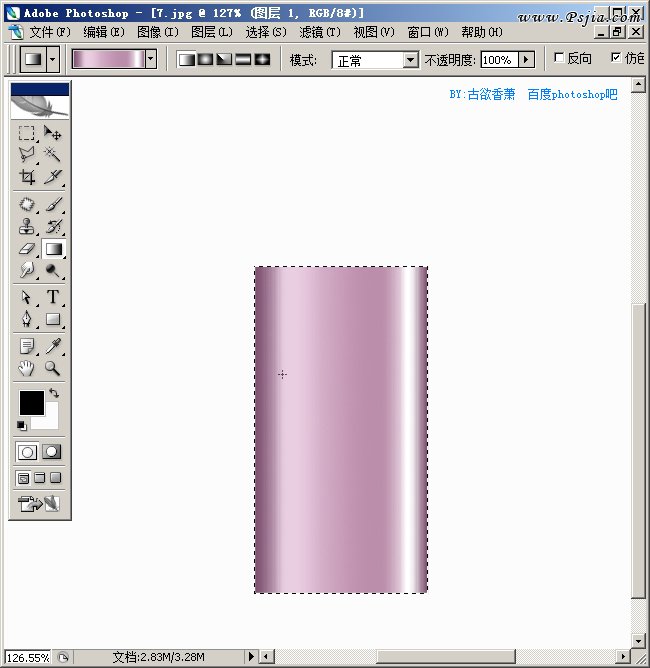Choose linear gradient style

pos(186,60)
